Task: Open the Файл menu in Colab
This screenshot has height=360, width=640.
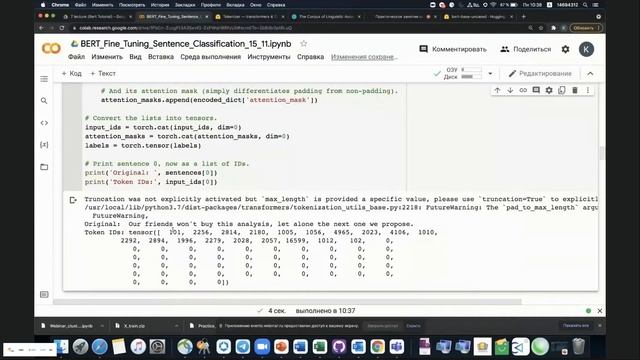Action: coord(76,57)
